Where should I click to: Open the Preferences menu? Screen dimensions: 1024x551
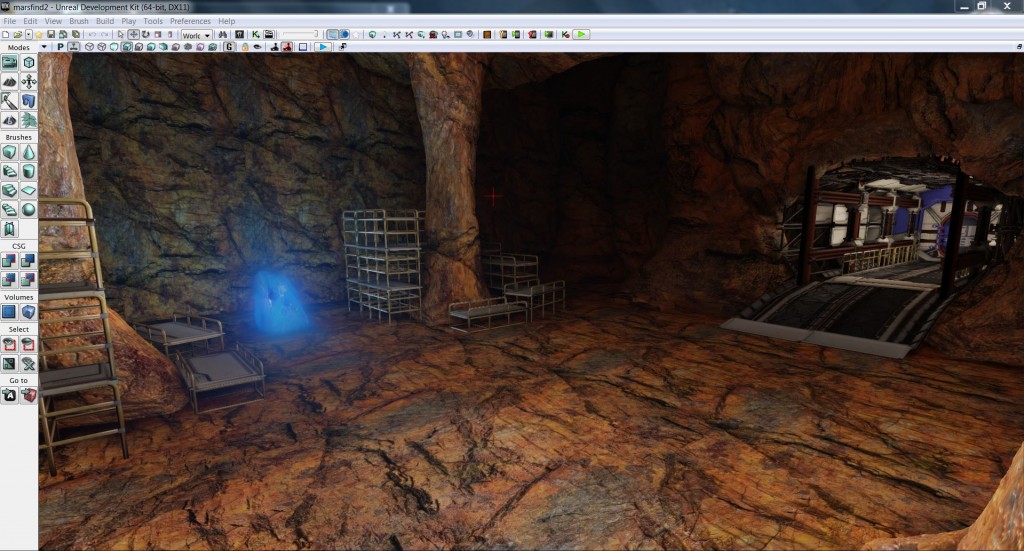coord(190,20)
